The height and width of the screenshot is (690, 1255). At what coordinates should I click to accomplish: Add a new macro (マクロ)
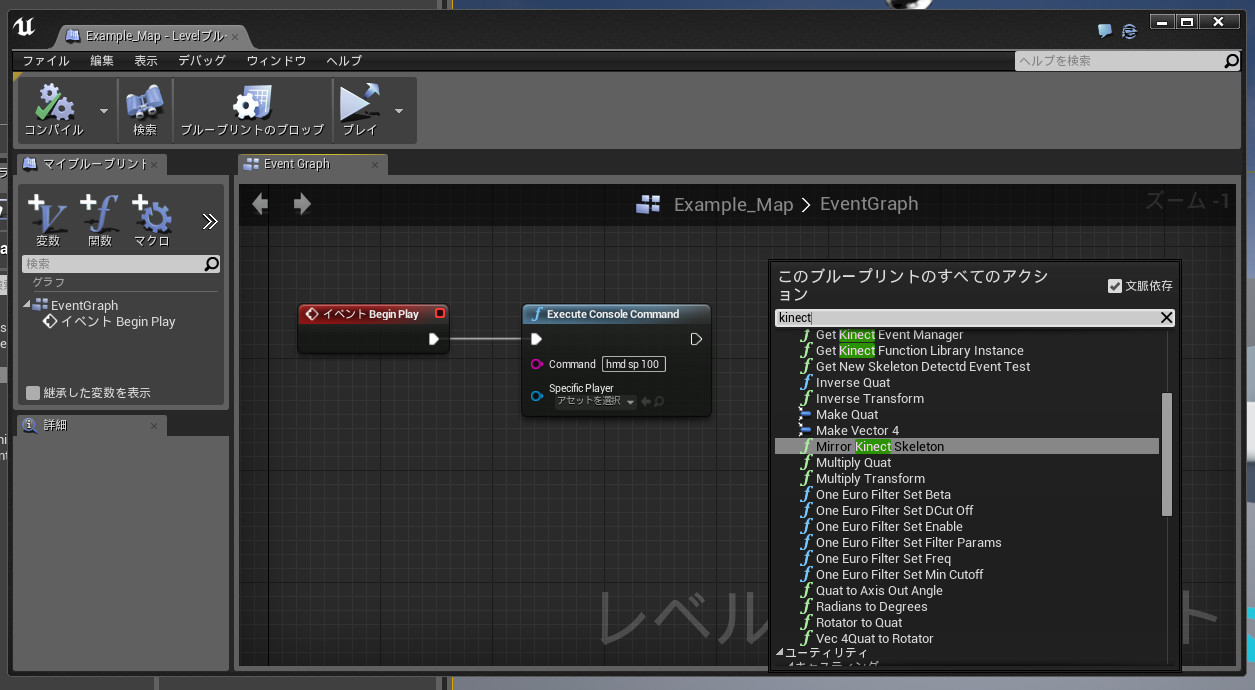[x=151, y=221]
